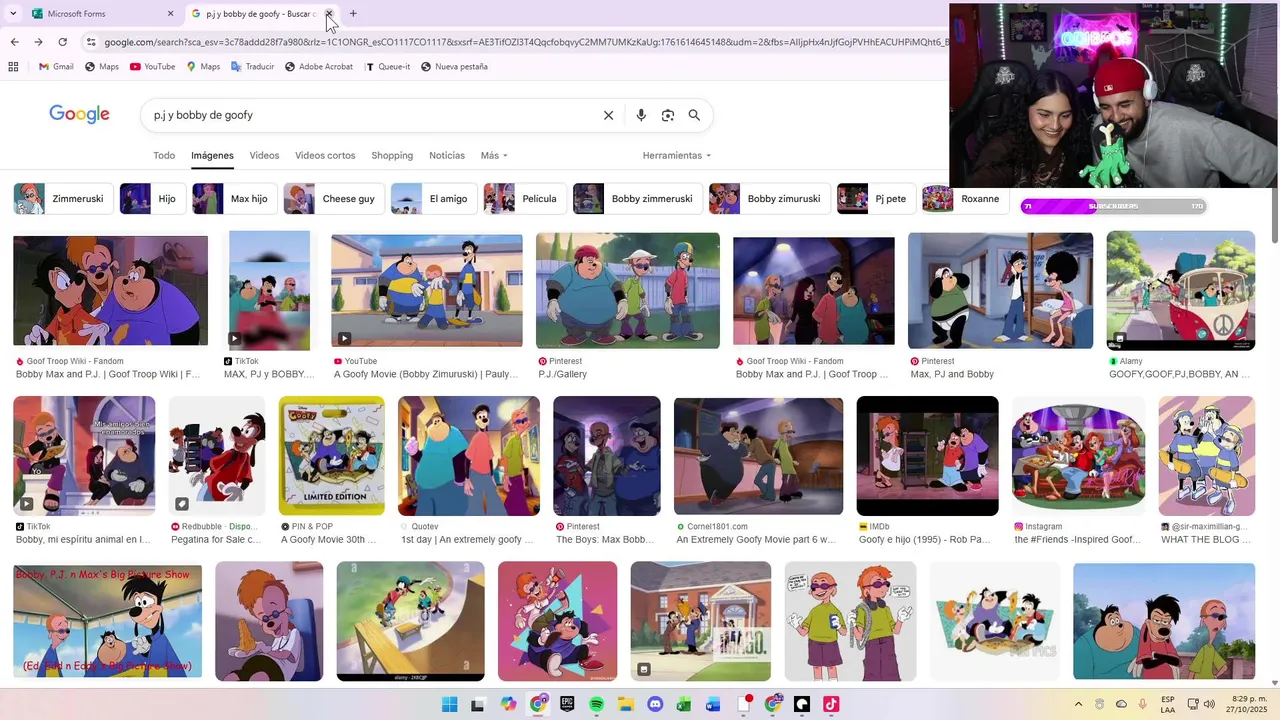Image resolution: width=1280 pixels, height=720 pixels.
Task: Click the Redbubble Pegatina for Sale link
Action: click(216, 540)
